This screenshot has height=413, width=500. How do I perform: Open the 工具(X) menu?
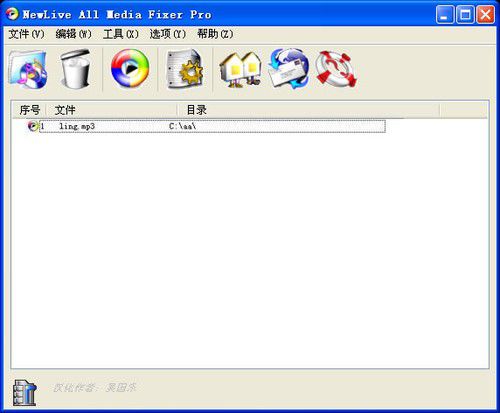click(x=121, y=34)
